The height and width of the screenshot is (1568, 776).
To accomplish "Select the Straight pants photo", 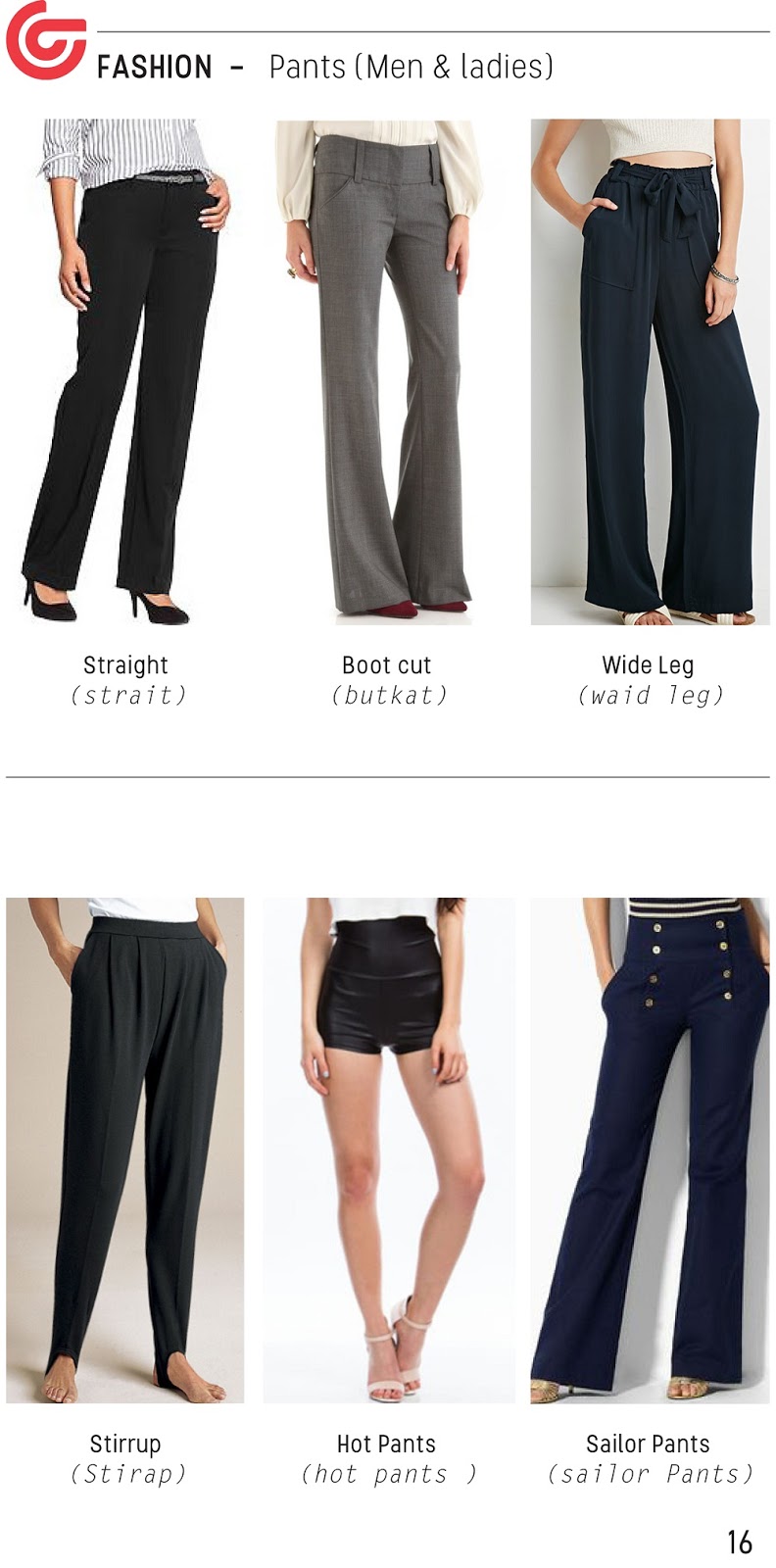I will 125,371.
